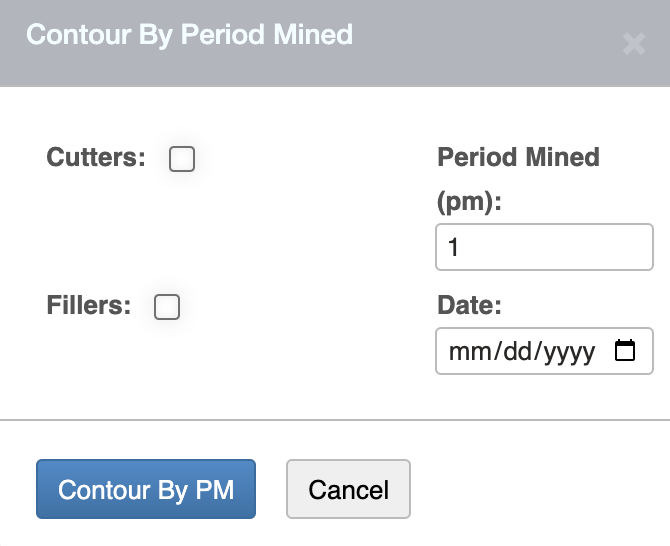Click the Date label
670x546 pixels.
(x=469, y=305)
